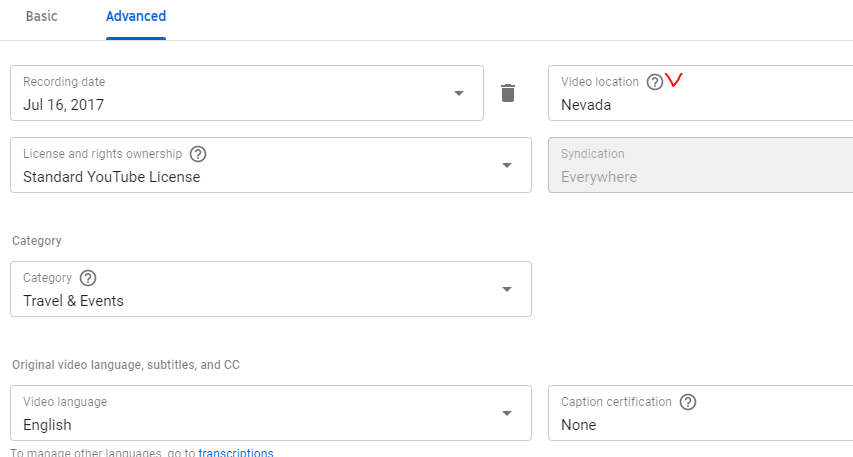Click the English video language value

coord(47,425)
